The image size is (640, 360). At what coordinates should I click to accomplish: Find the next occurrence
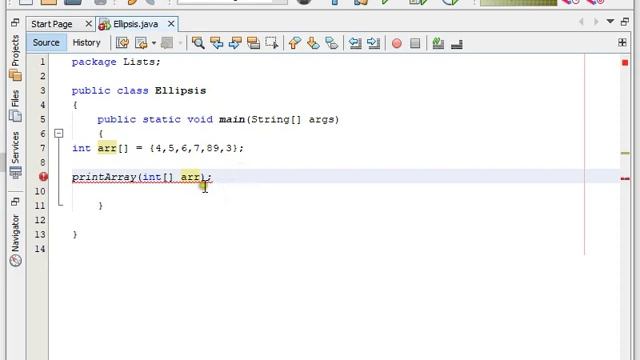coord(235,43)
